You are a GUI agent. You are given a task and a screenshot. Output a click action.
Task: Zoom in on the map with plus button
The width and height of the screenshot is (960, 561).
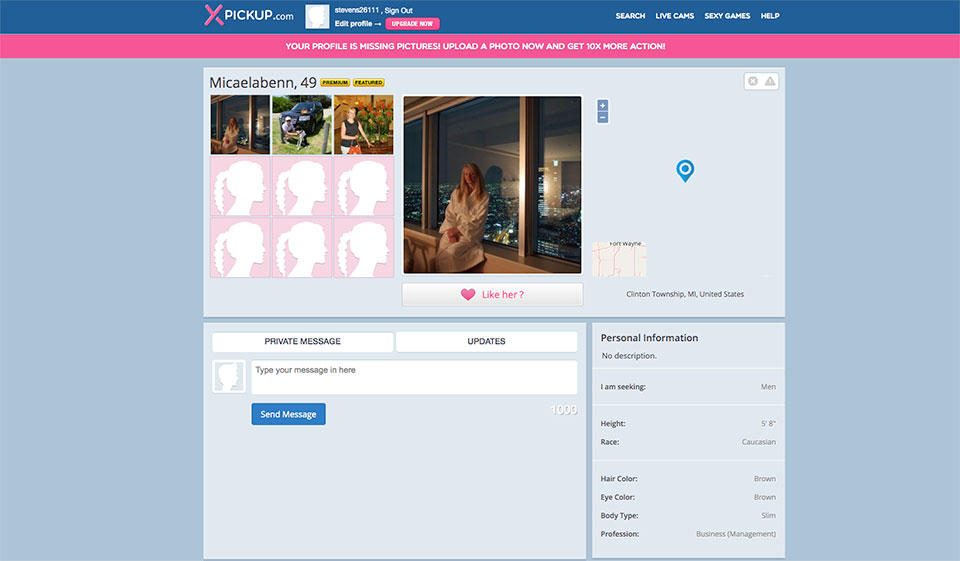point(602,105)
